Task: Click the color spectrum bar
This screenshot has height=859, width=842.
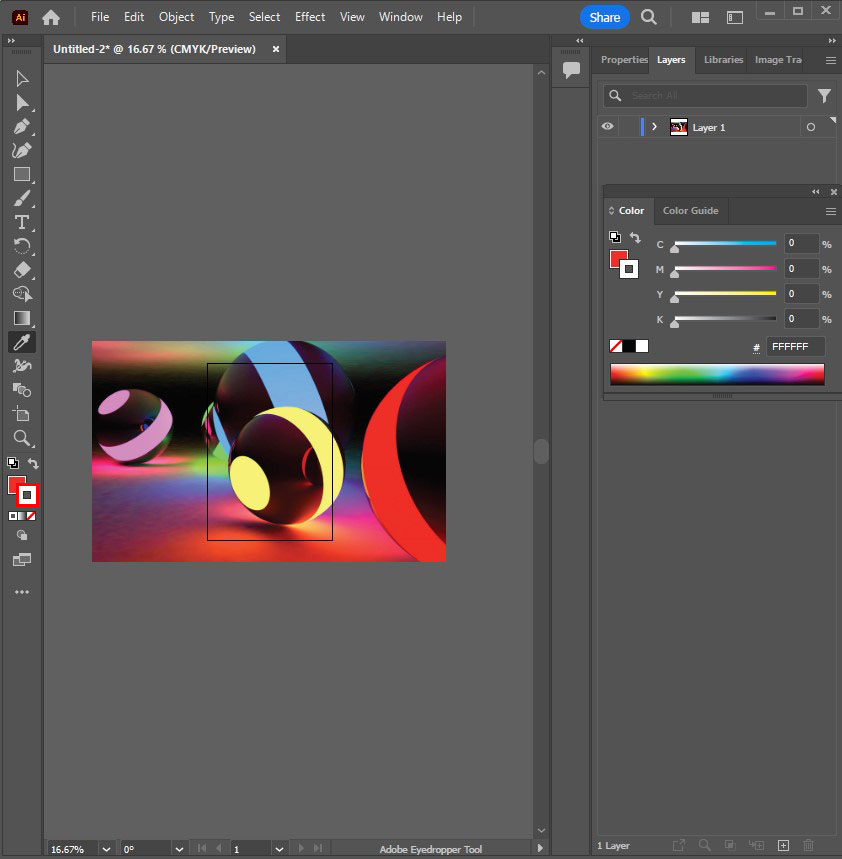Action: 717,374
